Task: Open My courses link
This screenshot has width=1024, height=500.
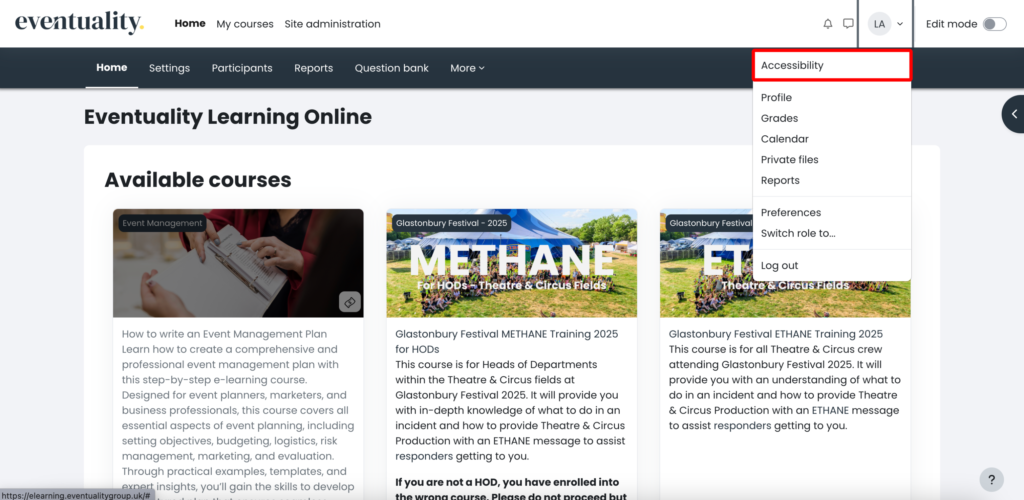Action: (245, 24)
